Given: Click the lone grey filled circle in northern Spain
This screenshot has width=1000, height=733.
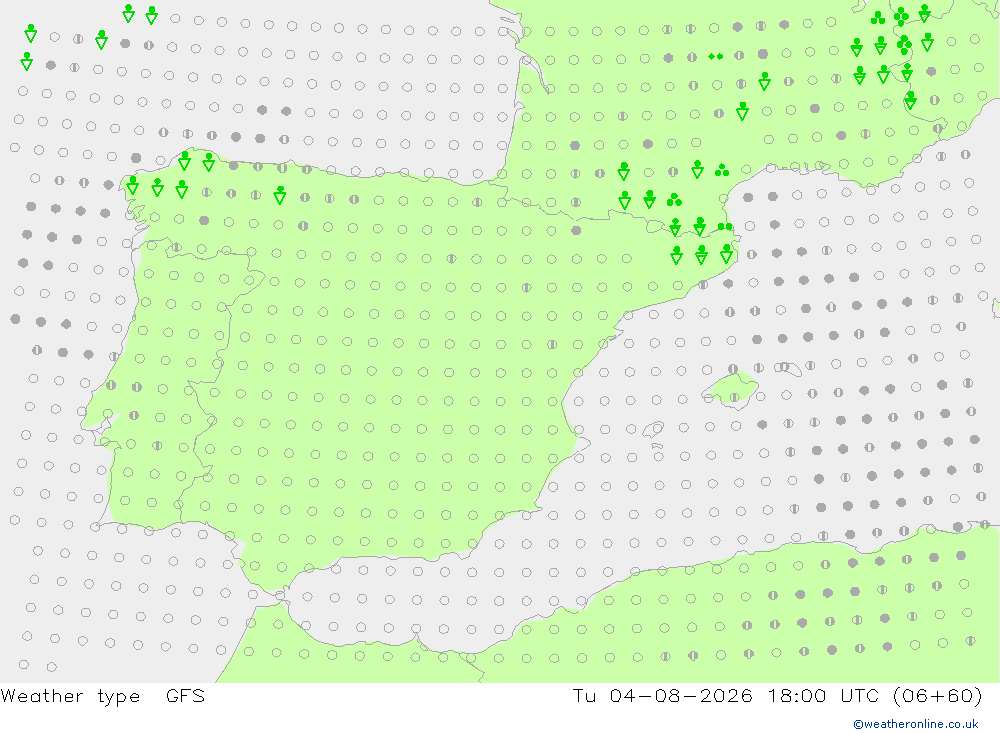Looking at the screenshot, I should click(x=576, y=230).
